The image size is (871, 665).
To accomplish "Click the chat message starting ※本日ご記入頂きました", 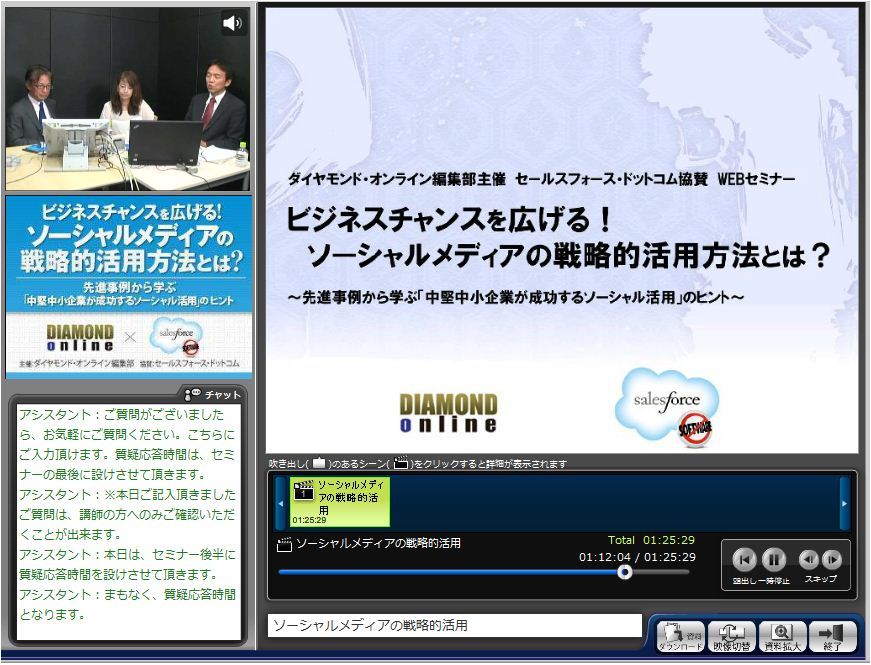I will tap(128, 514).
